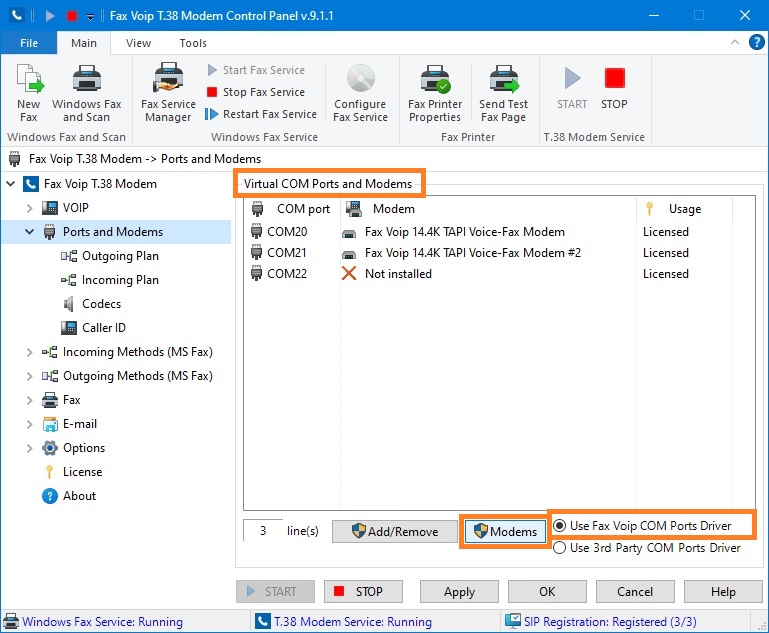Click the Add/Remove button
The height and width of the screenshot is (633, 769).
(394, 532)
